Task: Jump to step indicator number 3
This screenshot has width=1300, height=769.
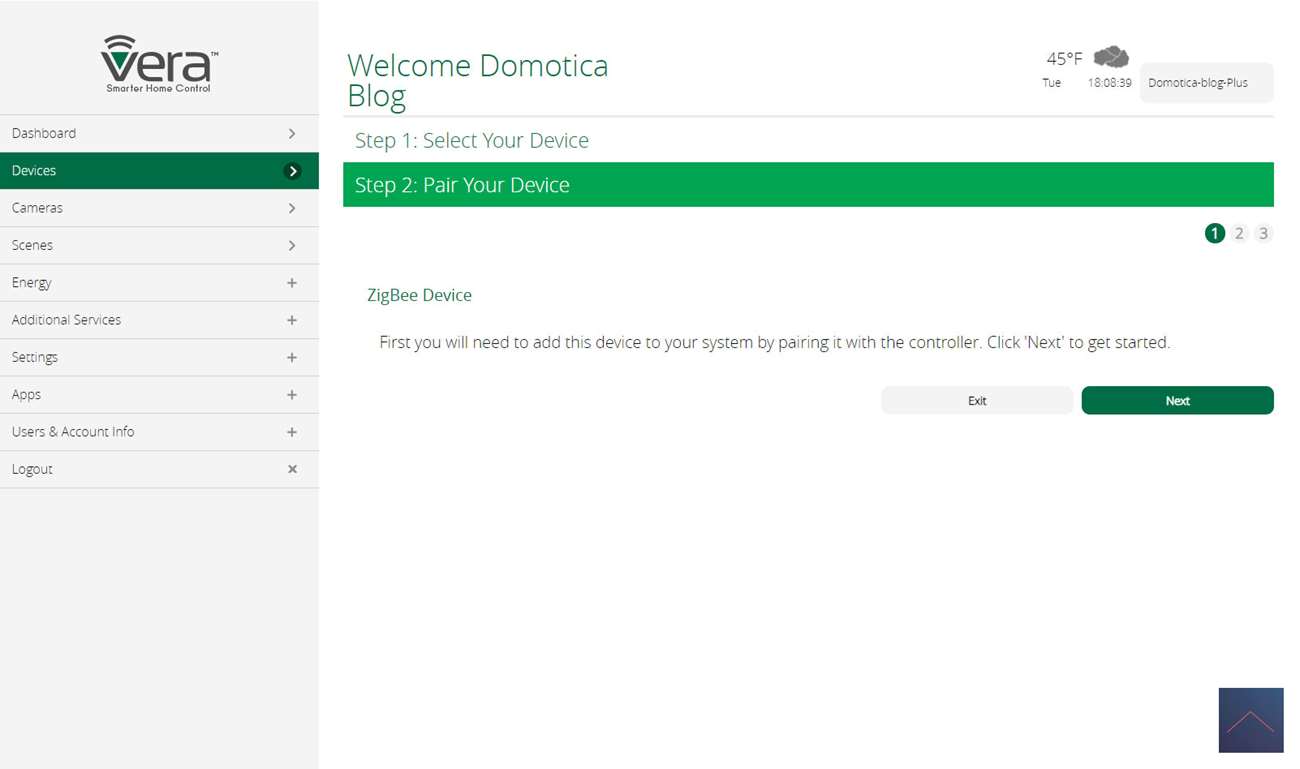Action: click(x=1263, y=233)
